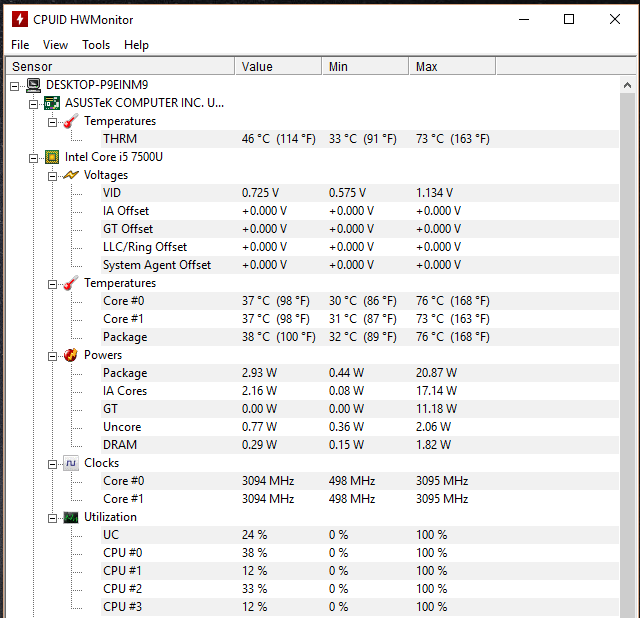Select the LLC/Ring Offset row

point(360,247)
